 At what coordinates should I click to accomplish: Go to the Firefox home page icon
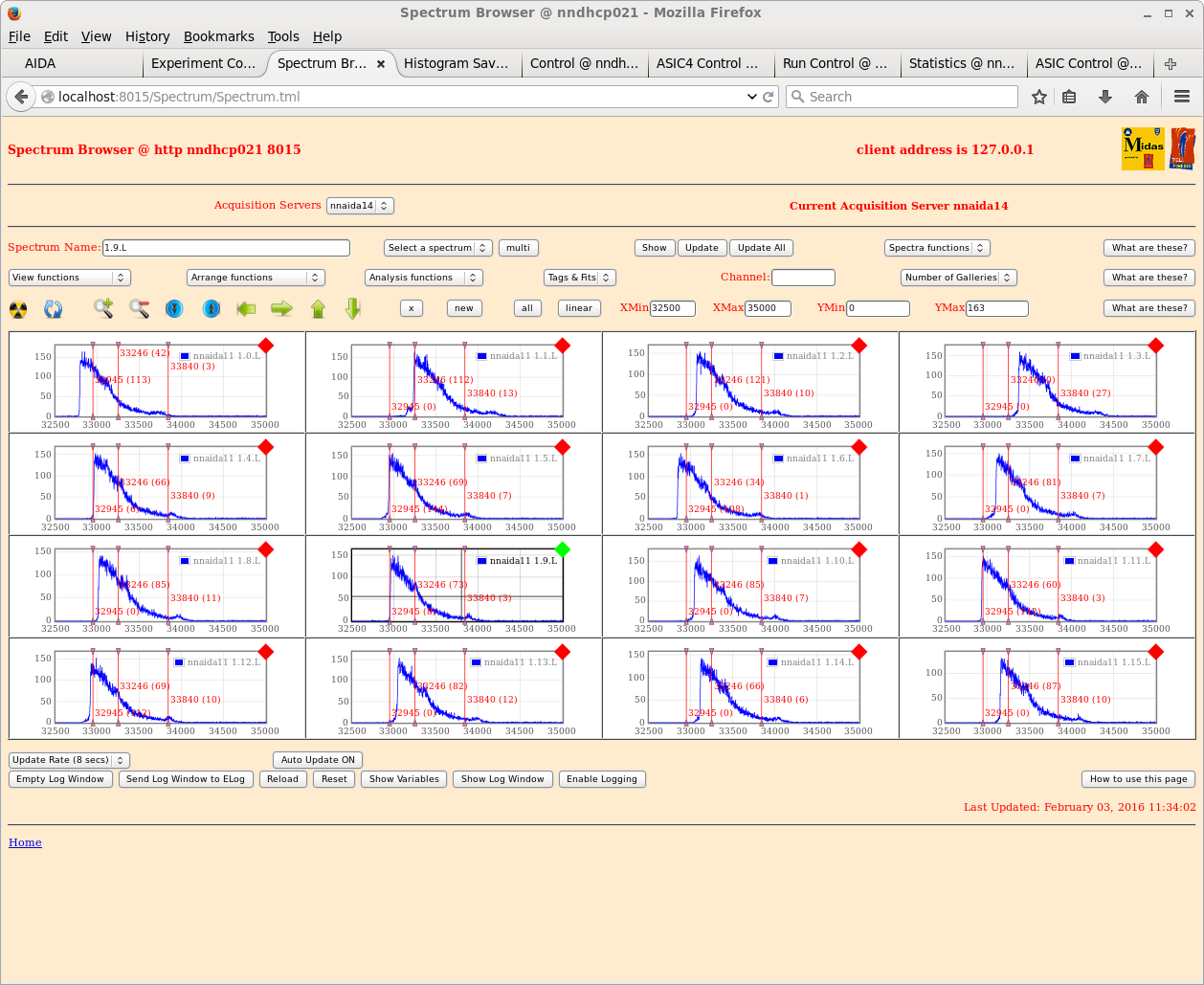[x=1141, y=97]
